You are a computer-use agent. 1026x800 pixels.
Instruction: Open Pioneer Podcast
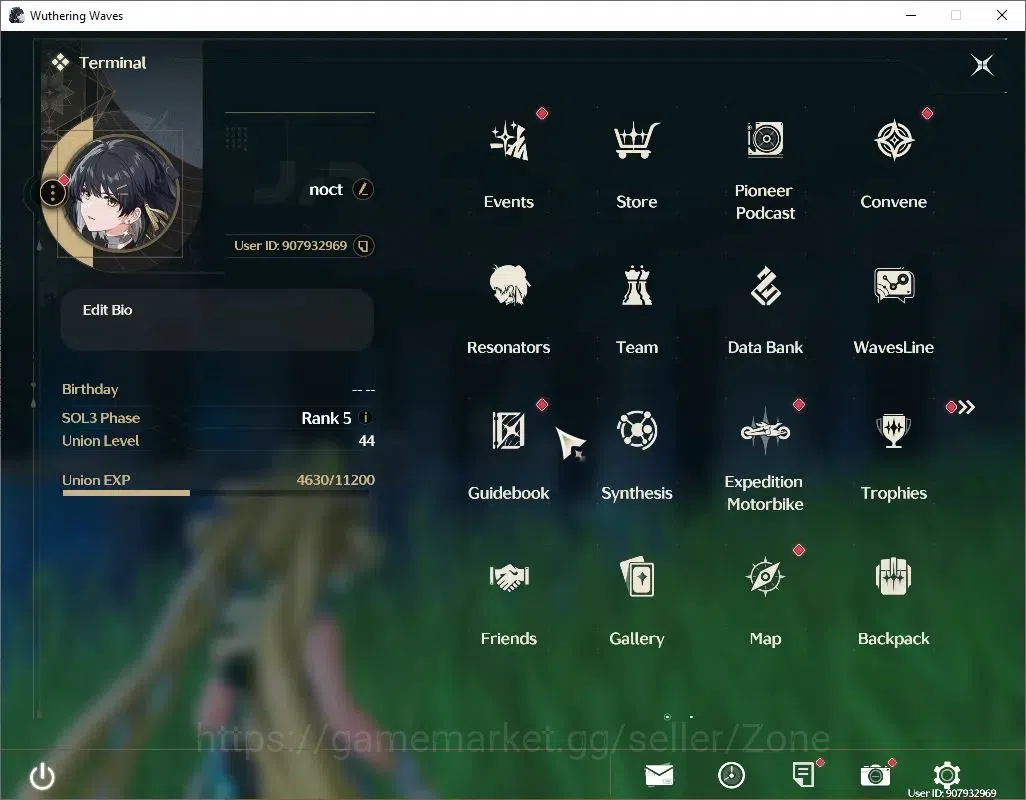tap(765, 139)
